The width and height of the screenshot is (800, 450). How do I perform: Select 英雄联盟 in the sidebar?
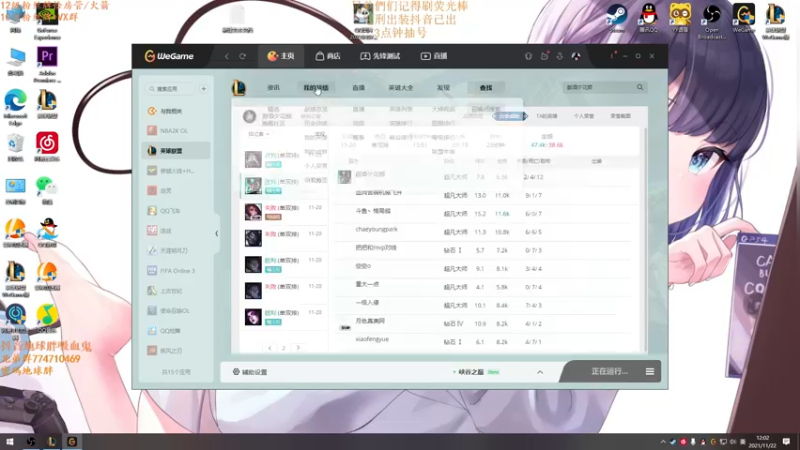176,151
